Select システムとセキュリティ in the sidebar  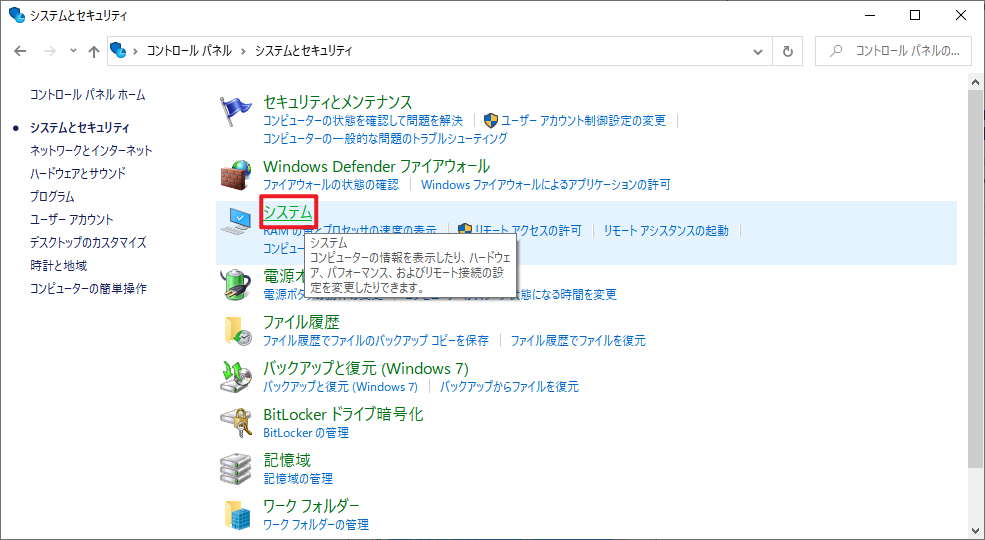(80, 127)
